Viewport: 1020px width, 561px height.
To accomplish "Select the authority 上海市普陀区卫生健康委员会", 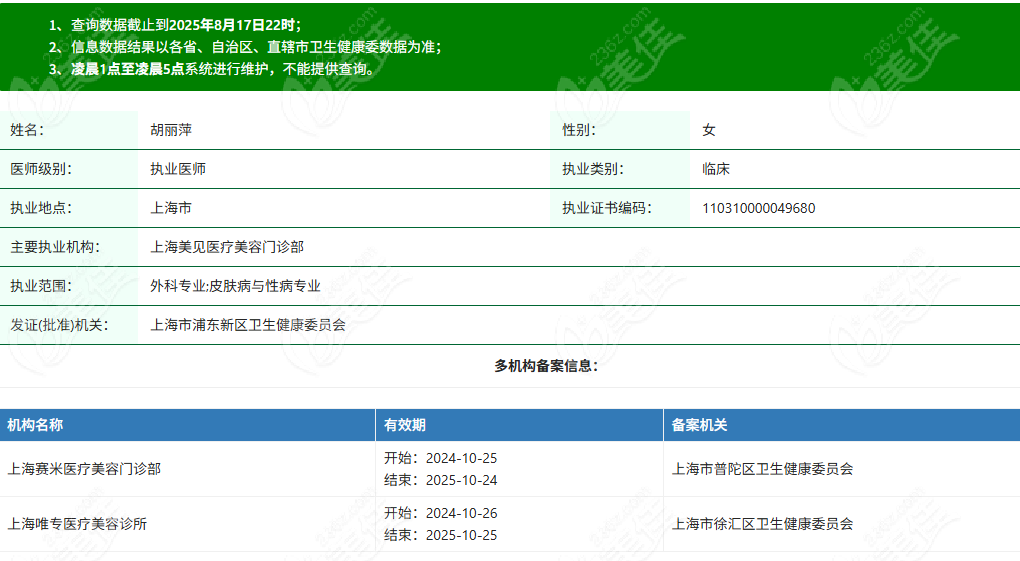I will pyautogui.click(x=762, y=469).
